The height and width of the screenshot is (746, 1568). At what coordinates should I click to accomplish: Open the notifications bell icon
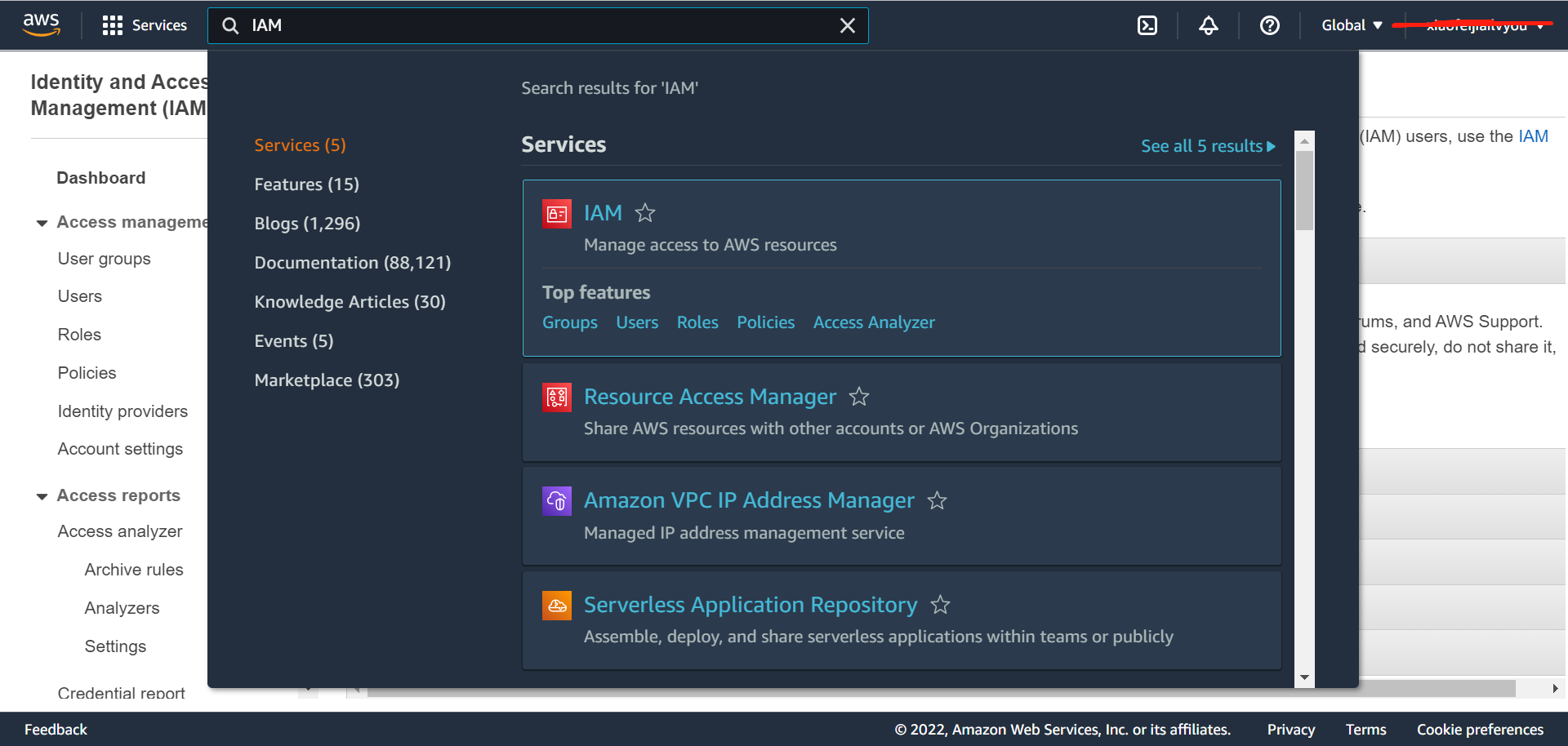tap(1209, 25)
